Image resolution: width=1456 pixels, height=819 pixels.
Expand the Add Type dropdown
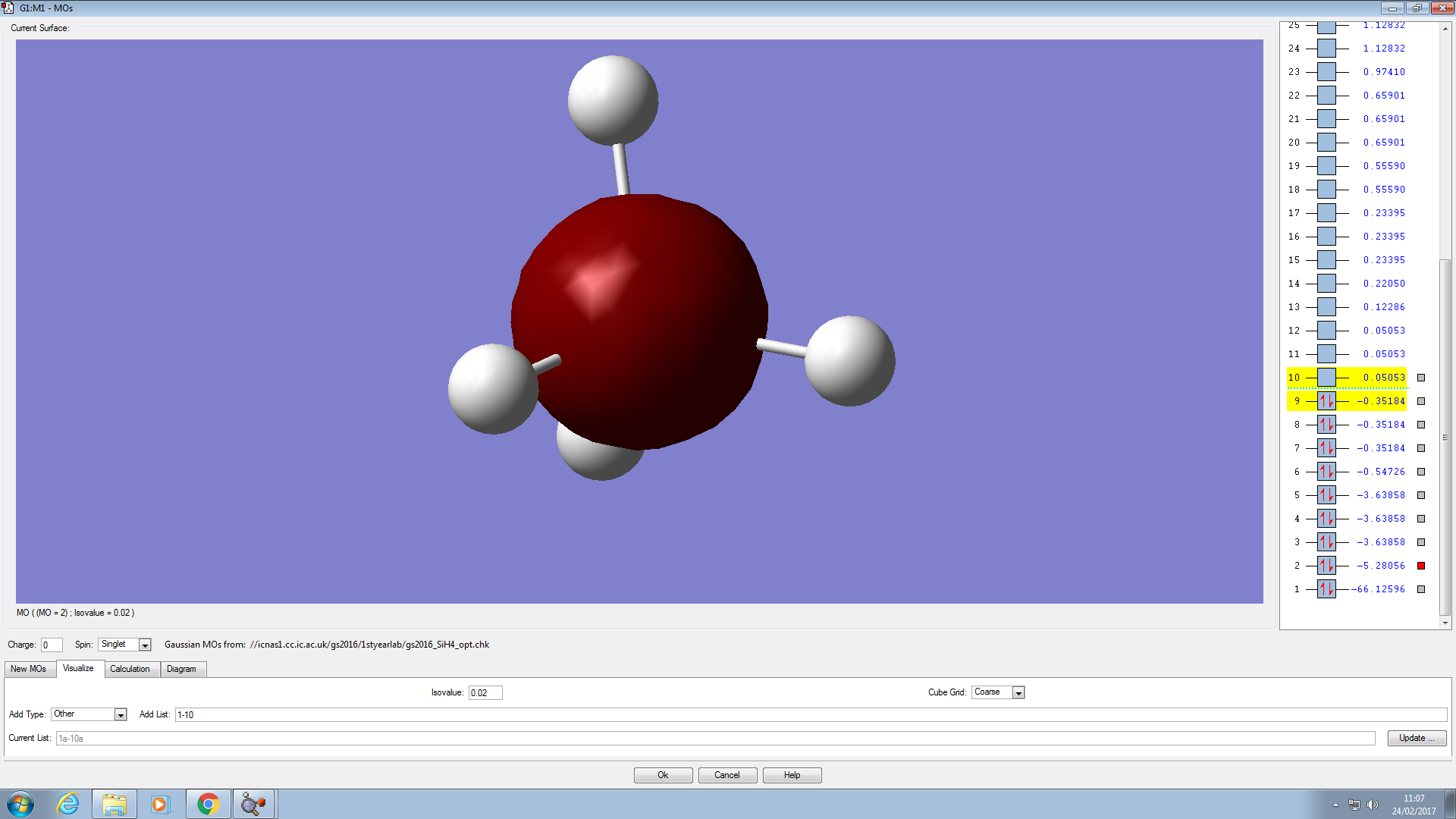click(120, 714)
